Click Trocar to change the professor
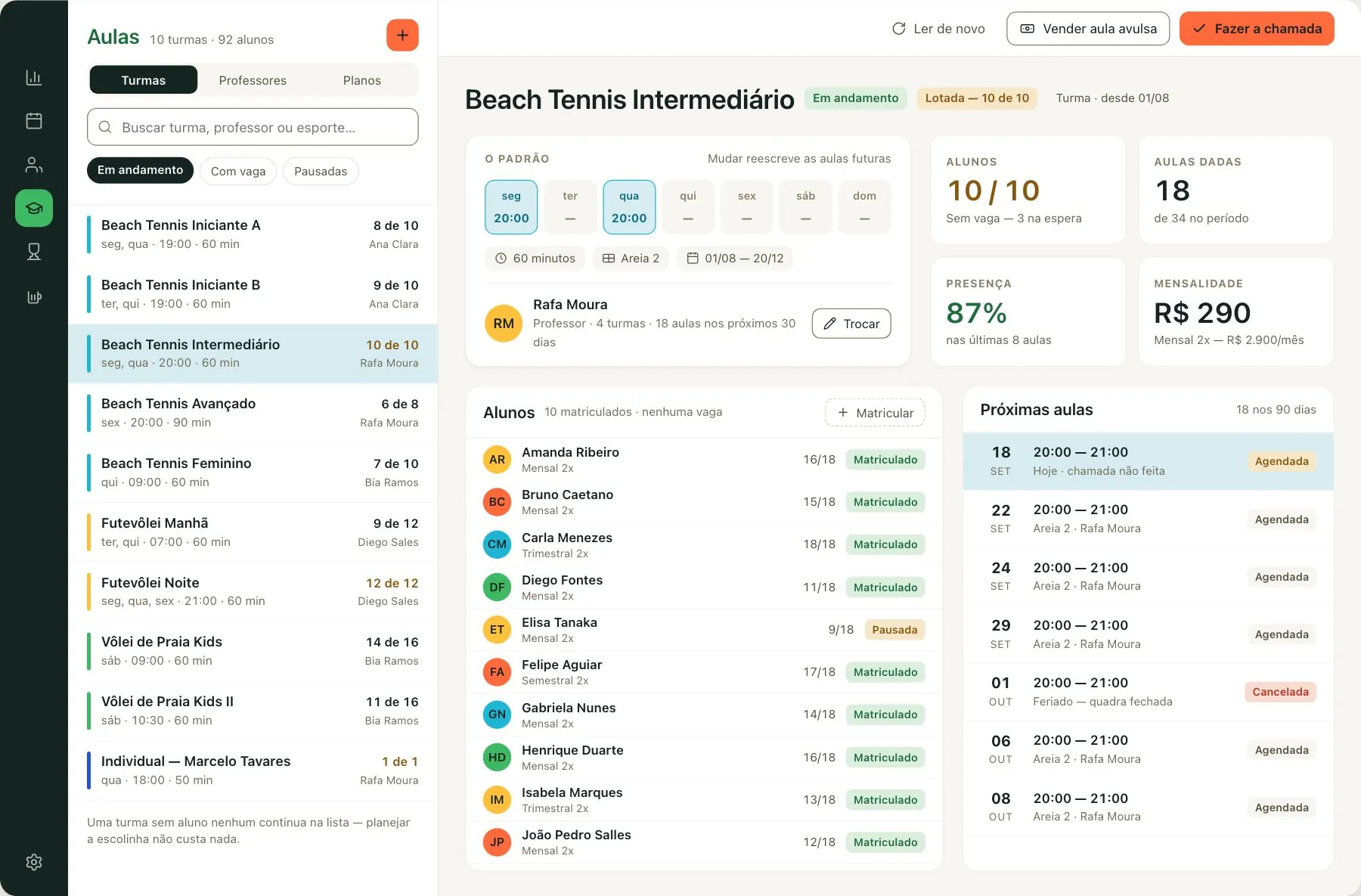The width and height of the screenshot is (1361, 896). pyautogui.click(x=851, y=324)
